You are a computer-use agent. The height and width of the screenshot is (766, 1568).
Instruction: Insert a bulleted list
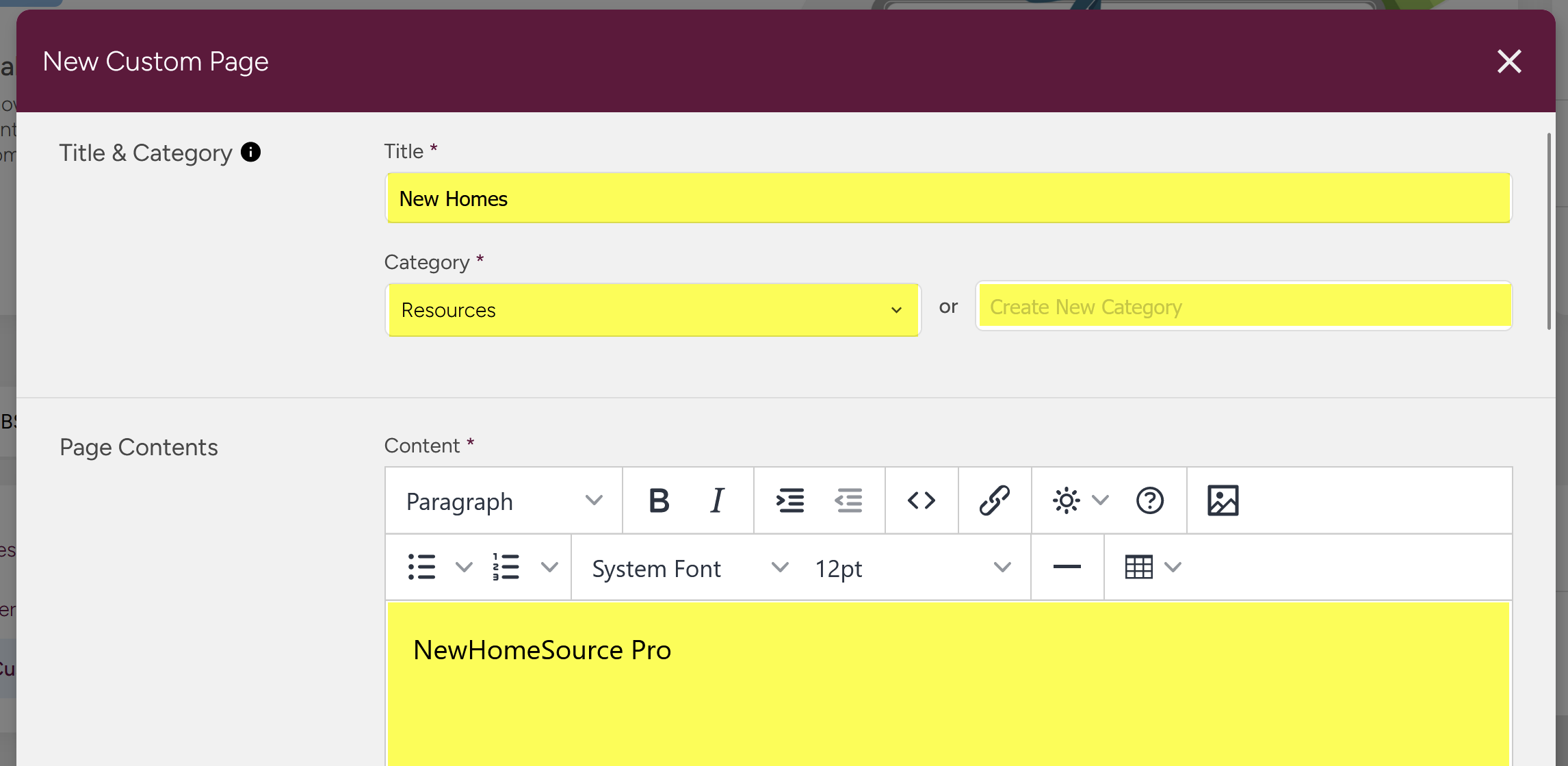click(x=421, y=567)
